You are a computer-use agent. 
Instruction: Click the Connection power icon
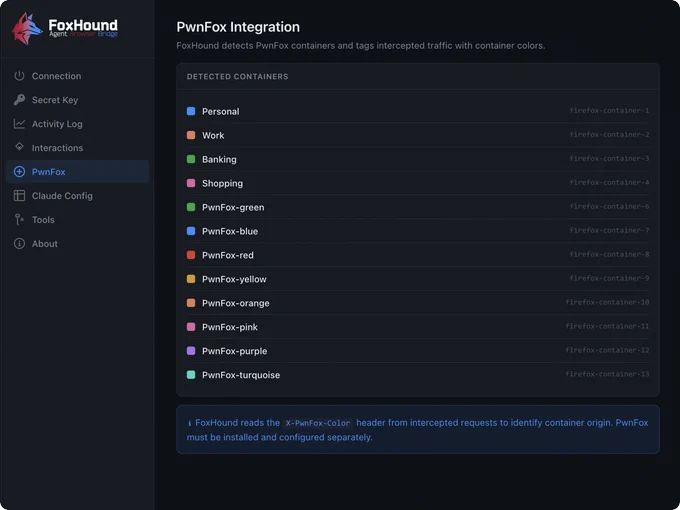click(19, 76)
